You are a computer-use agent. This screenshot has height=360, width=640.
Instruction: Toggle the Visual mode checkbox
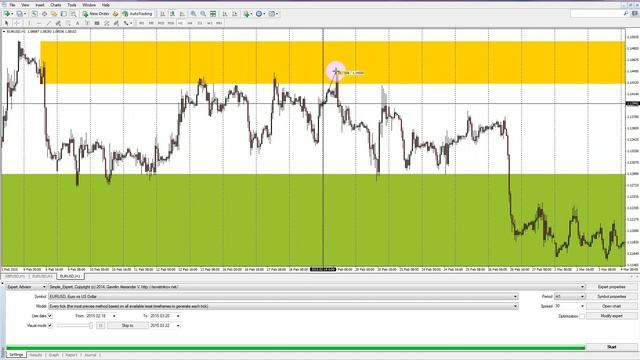point(50,326)
